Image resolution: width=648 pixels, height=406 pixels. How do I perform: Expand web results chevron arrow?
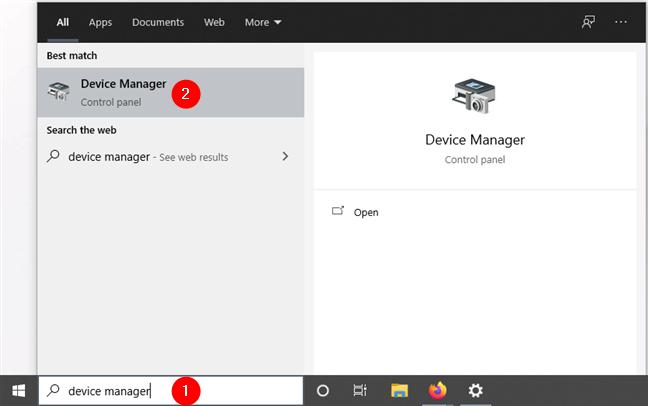(x=285, y=156)
